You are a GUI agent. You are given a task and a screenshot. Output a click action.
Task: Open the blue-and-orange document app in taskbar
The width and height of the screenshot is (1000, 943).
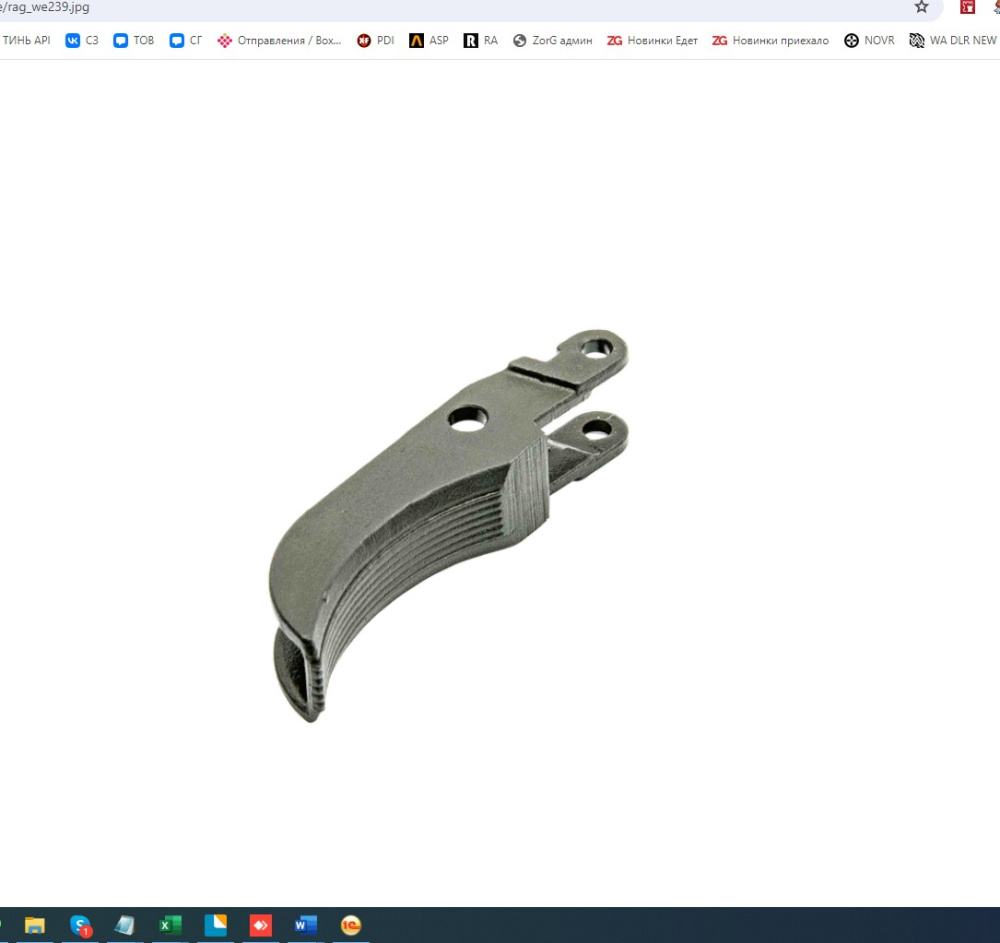pos(216,925)
